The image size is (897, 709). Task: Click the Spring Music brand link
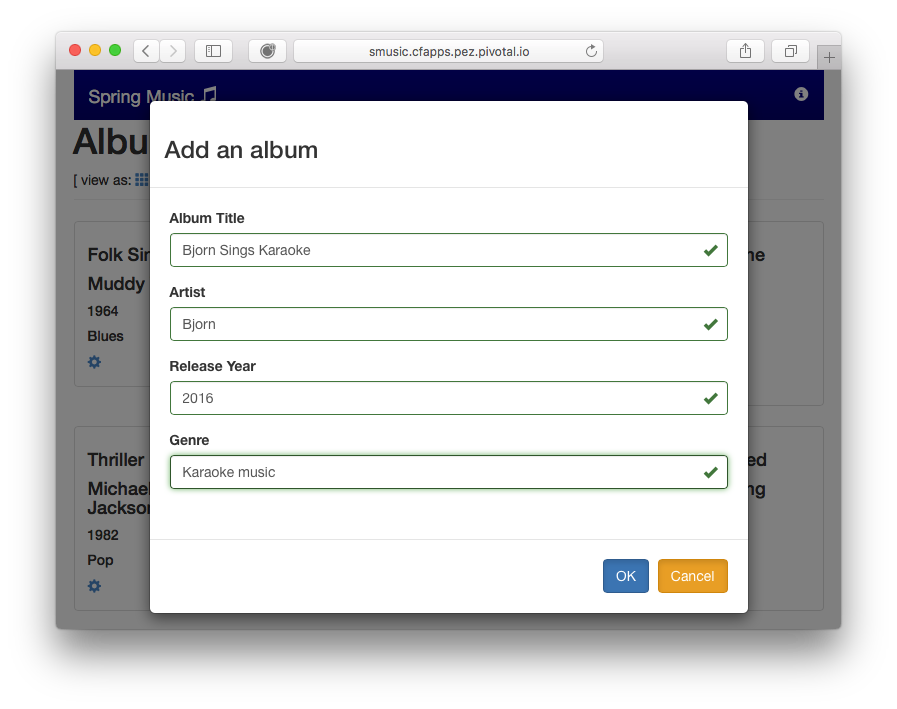point(152,96)
